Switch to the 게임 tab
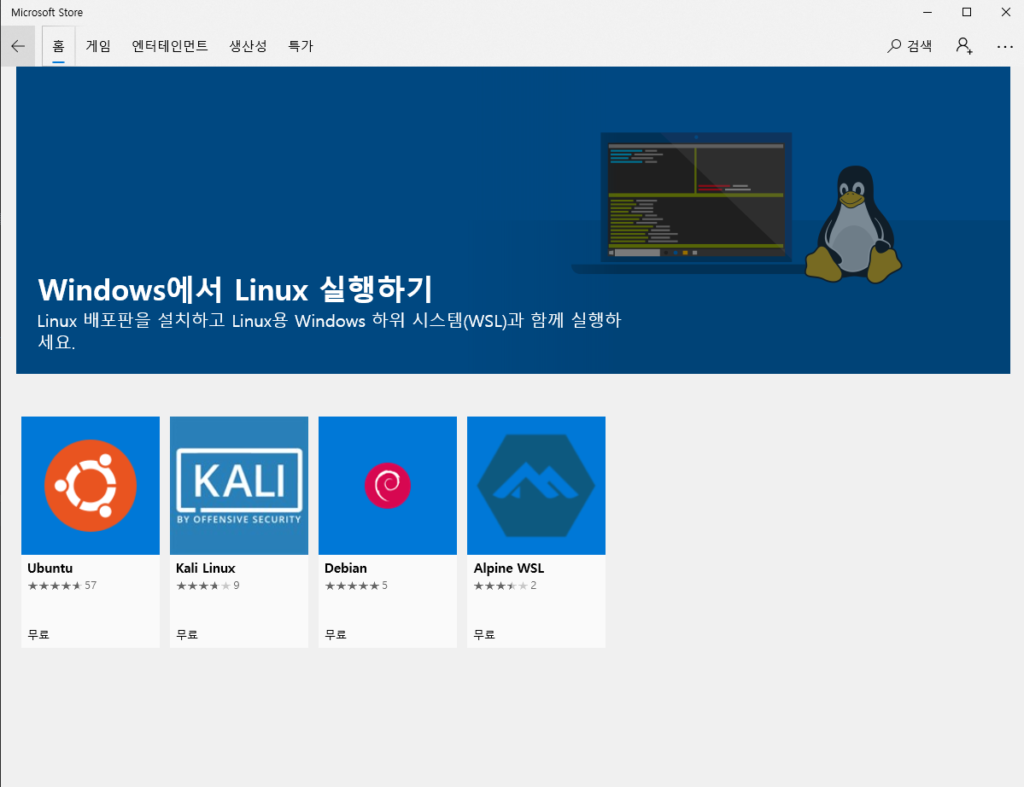The image size is (1024, 787). tap(99, 46)
